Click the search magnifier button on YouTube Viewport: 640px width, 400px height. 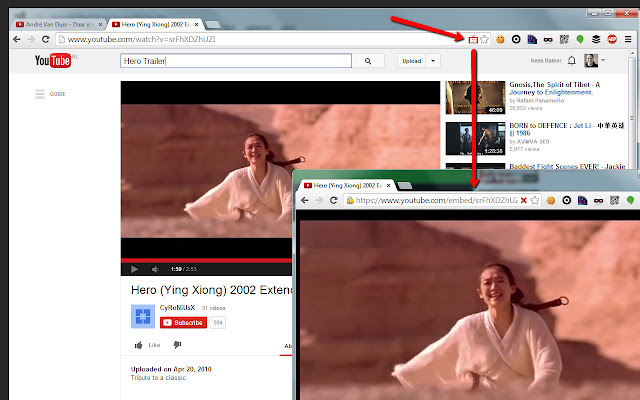(368, 61)
